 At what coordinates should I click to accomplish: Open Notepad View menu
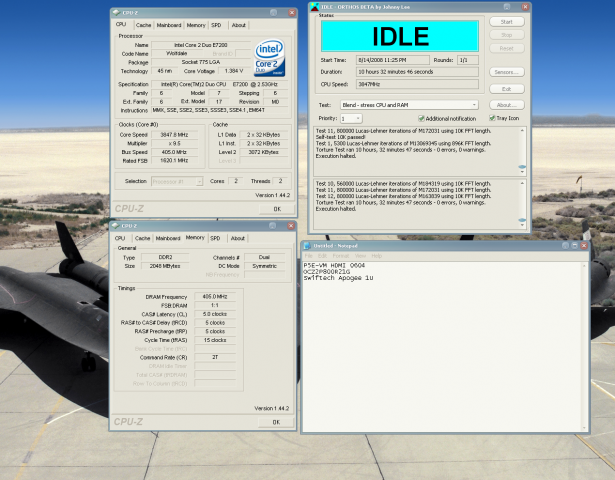(x=360, y=256)
